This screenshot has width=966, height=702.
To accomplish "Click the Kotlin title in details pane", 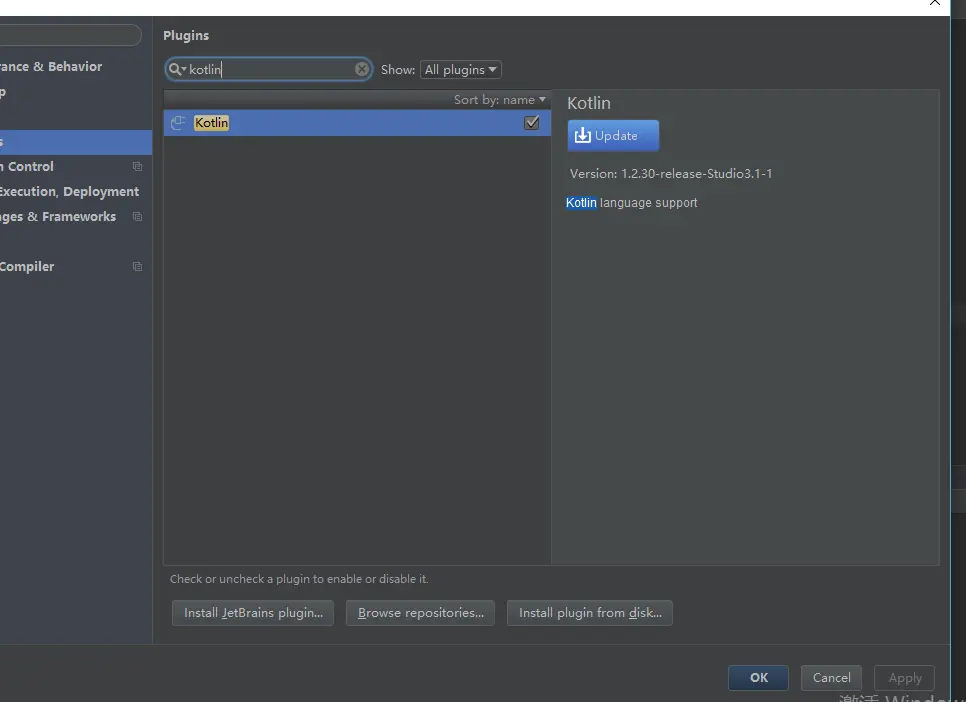I will 589,103.
